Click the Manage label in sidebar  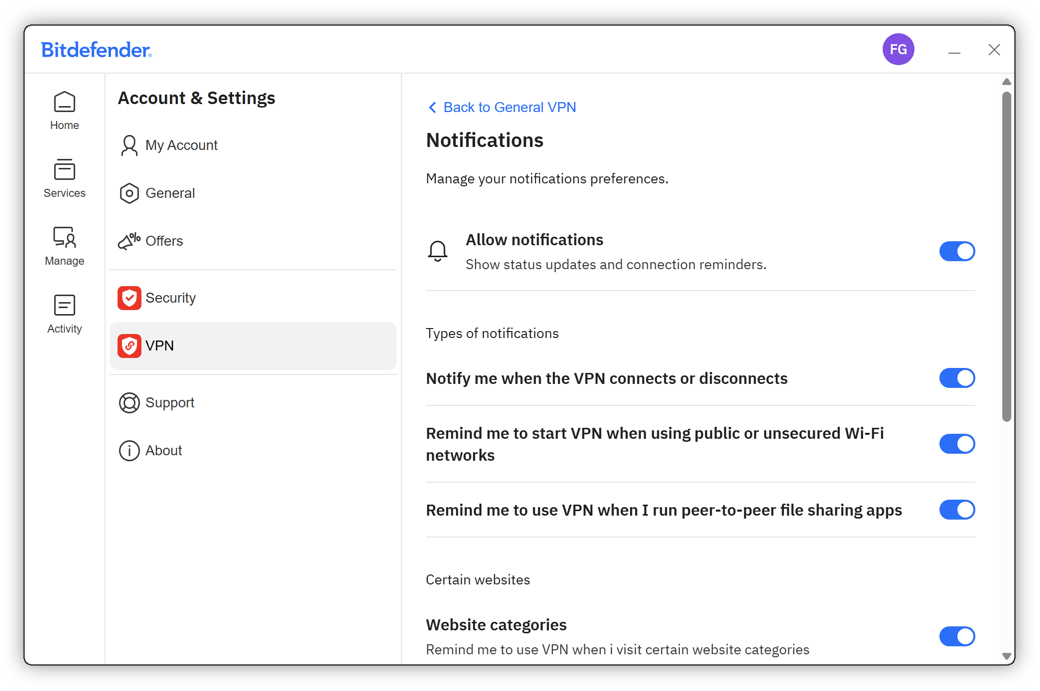point(64,261)
